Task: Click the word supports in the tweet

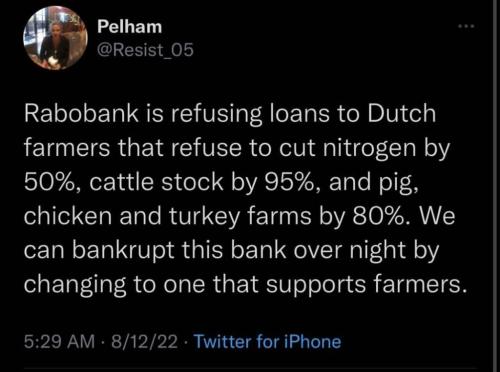Action: [x=316, y=285]
